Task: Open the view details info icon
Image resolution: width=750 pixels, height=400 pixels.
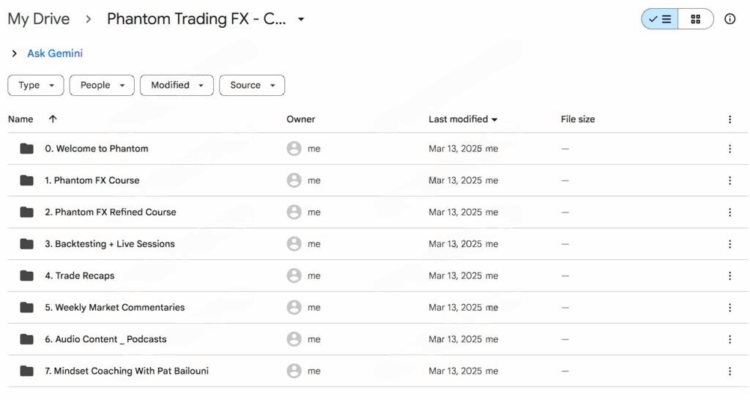Action: [729, 19]
